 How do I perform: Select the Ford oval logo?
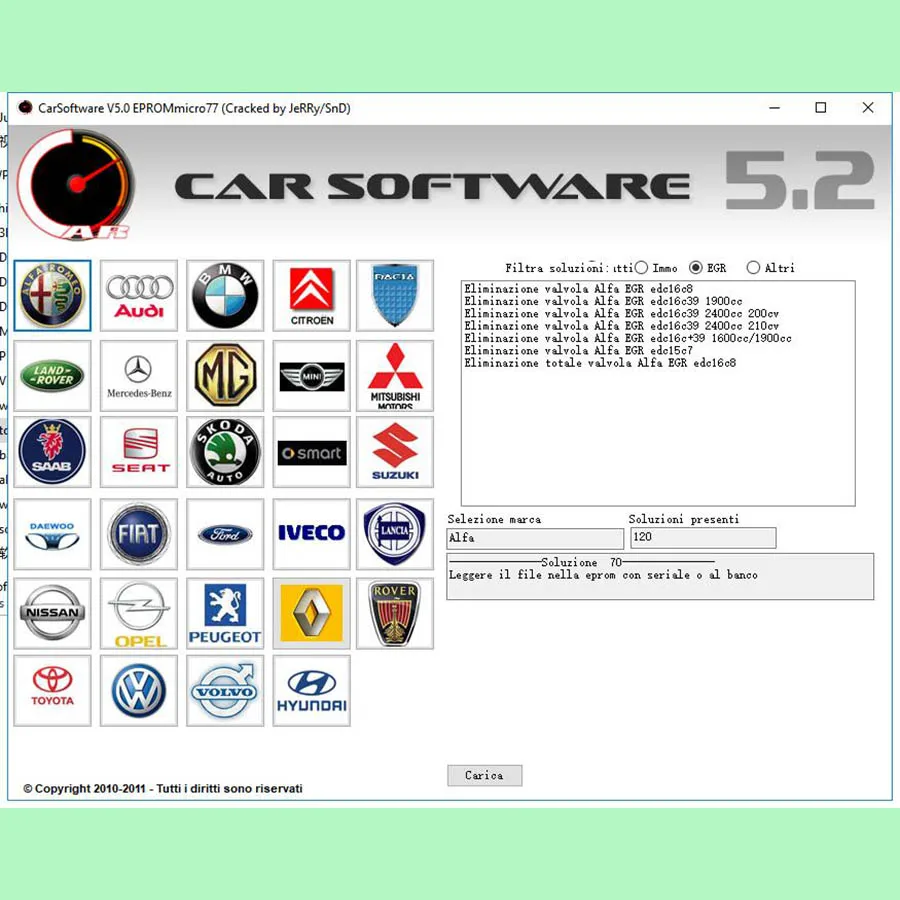225,534
